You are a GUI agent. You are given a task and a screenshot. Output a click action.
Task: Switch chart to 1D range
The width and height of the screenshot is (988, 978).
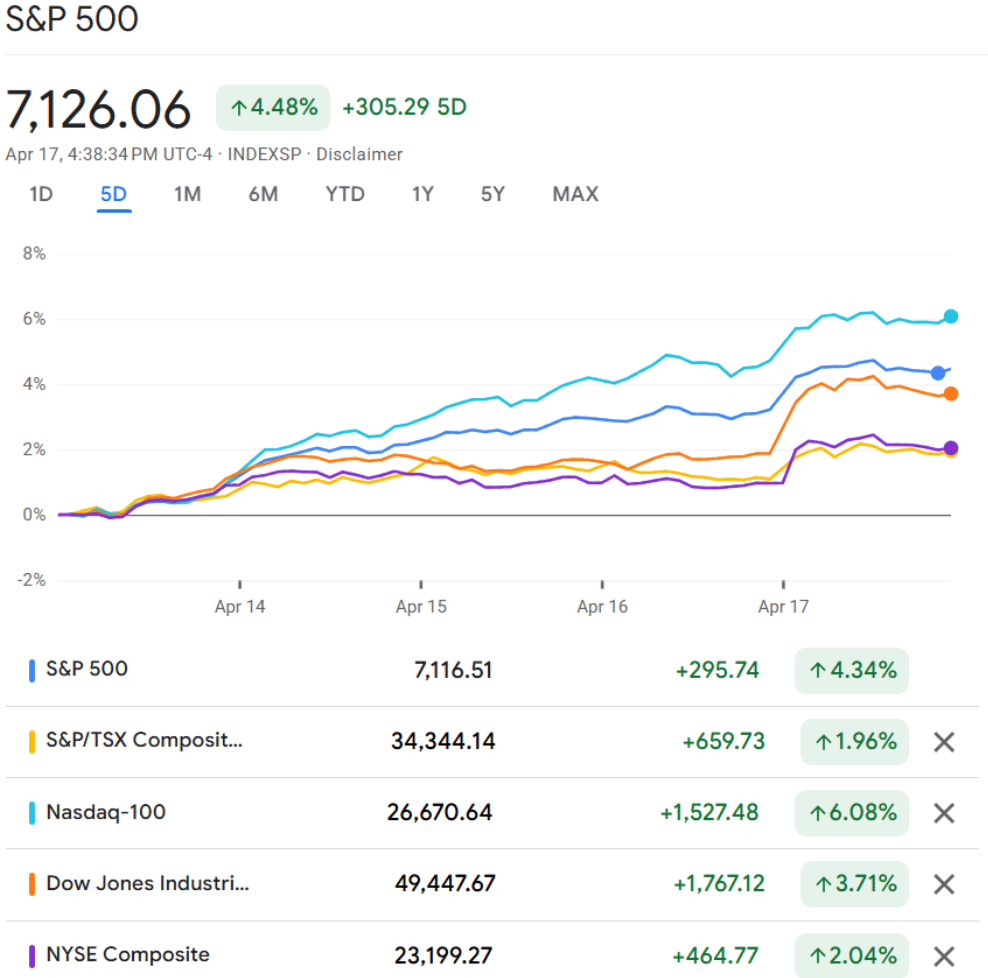41,194
